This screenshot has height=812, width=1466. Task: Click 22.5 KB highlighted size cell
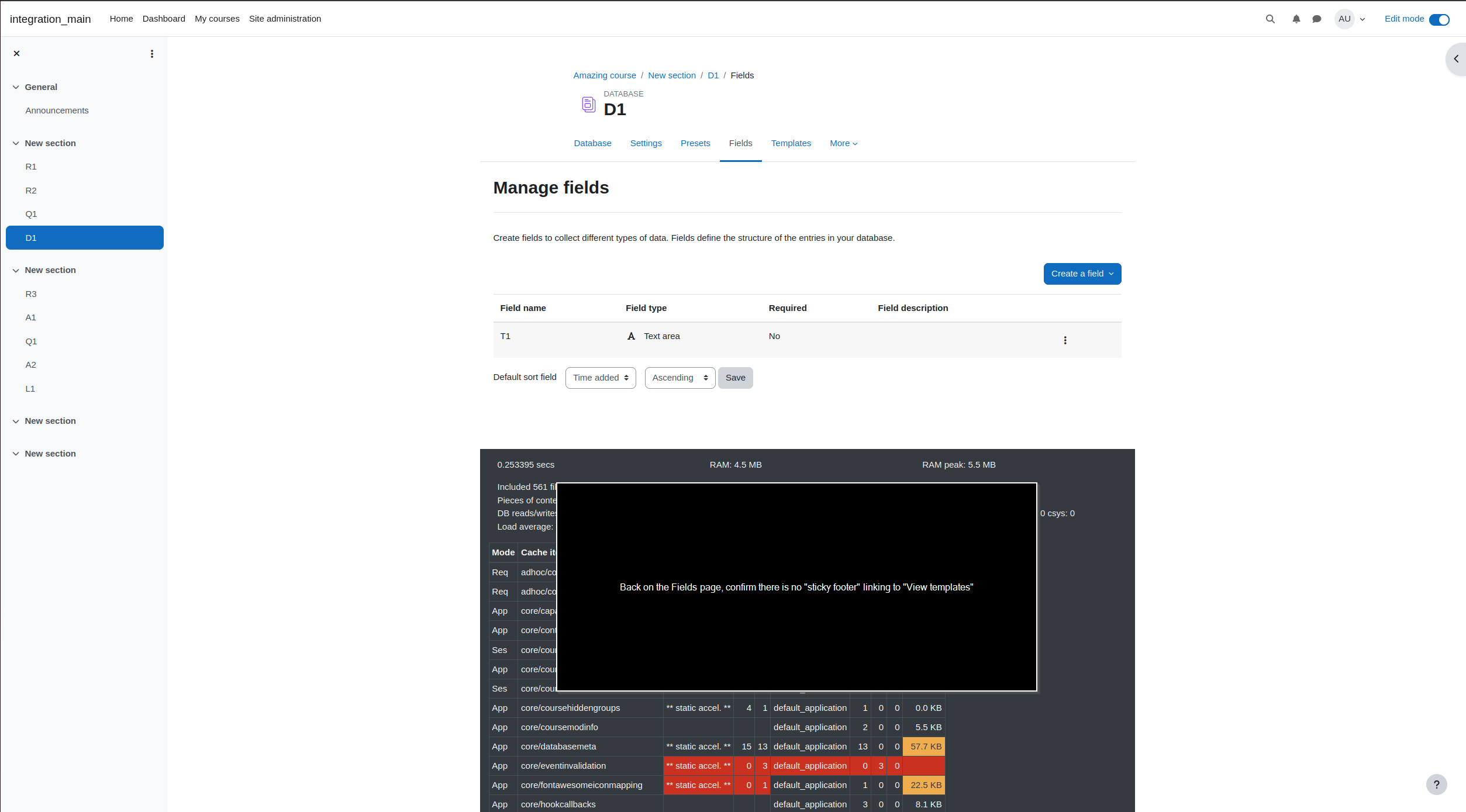[924, 785]
